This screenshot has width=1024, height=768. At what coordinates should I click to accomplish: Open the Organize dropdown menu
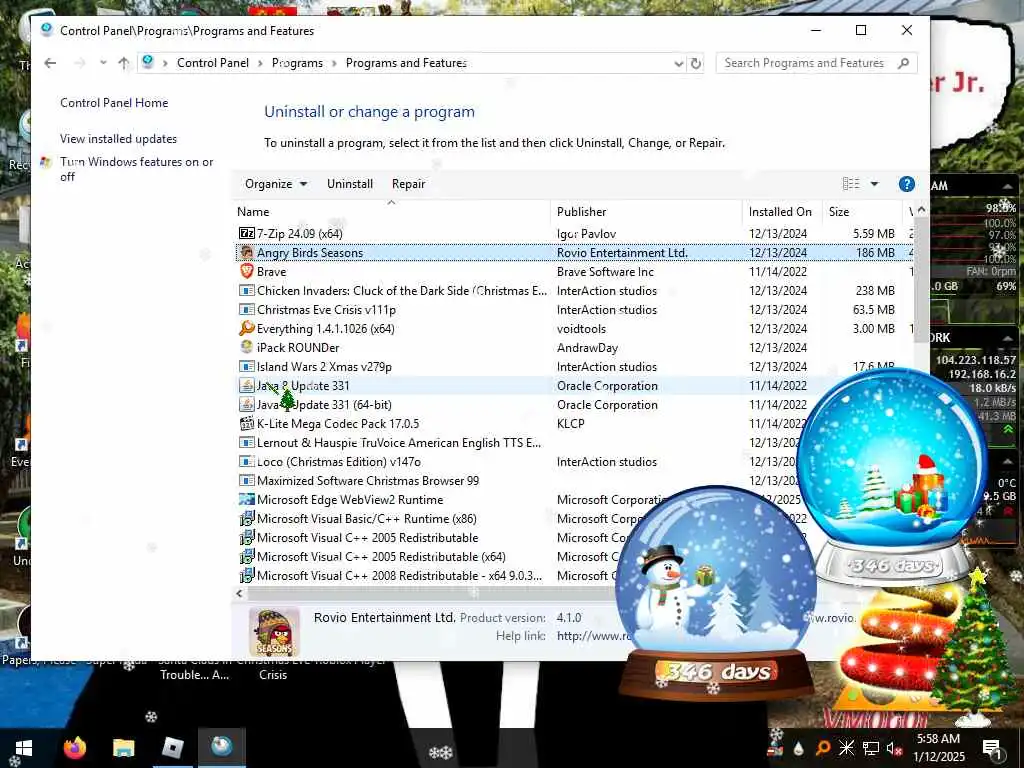click(x=276, y=184)
